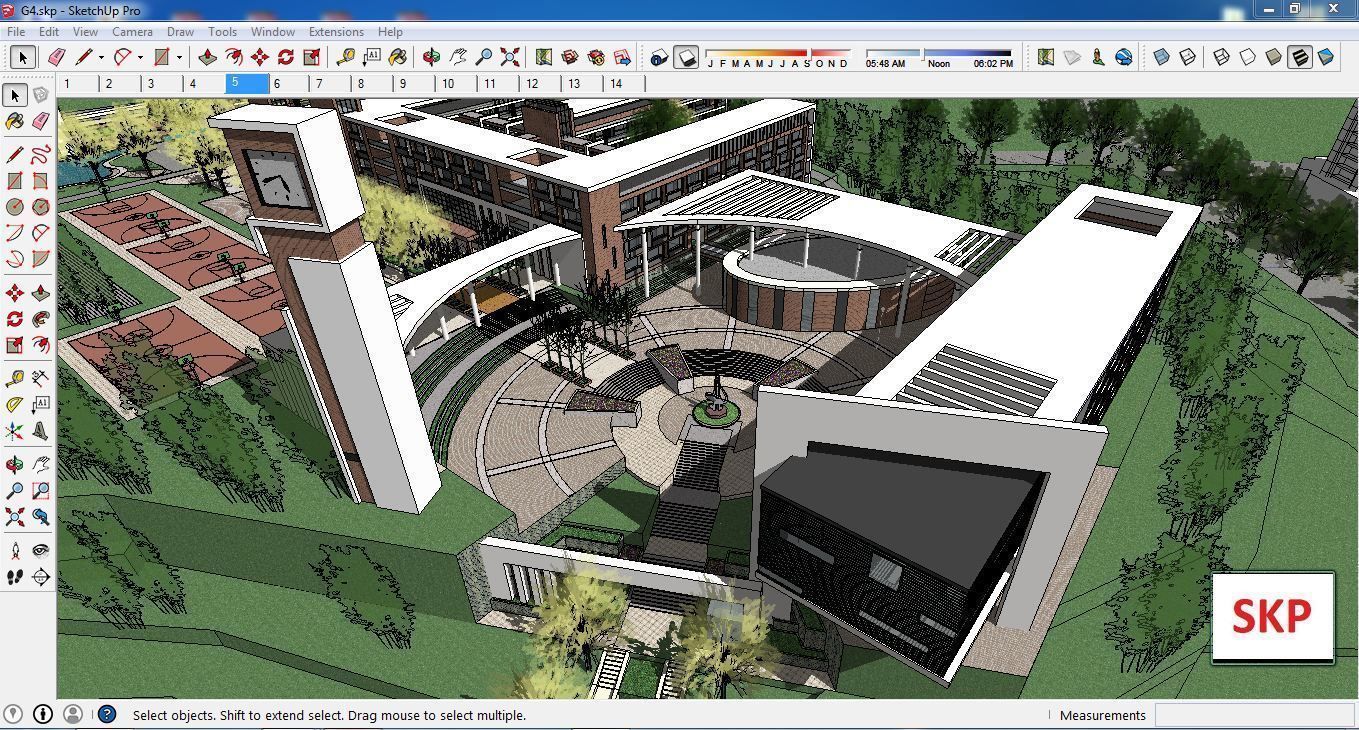Switch to Monochrome style
This screenshot has height=730, width=1359.
1326,57
